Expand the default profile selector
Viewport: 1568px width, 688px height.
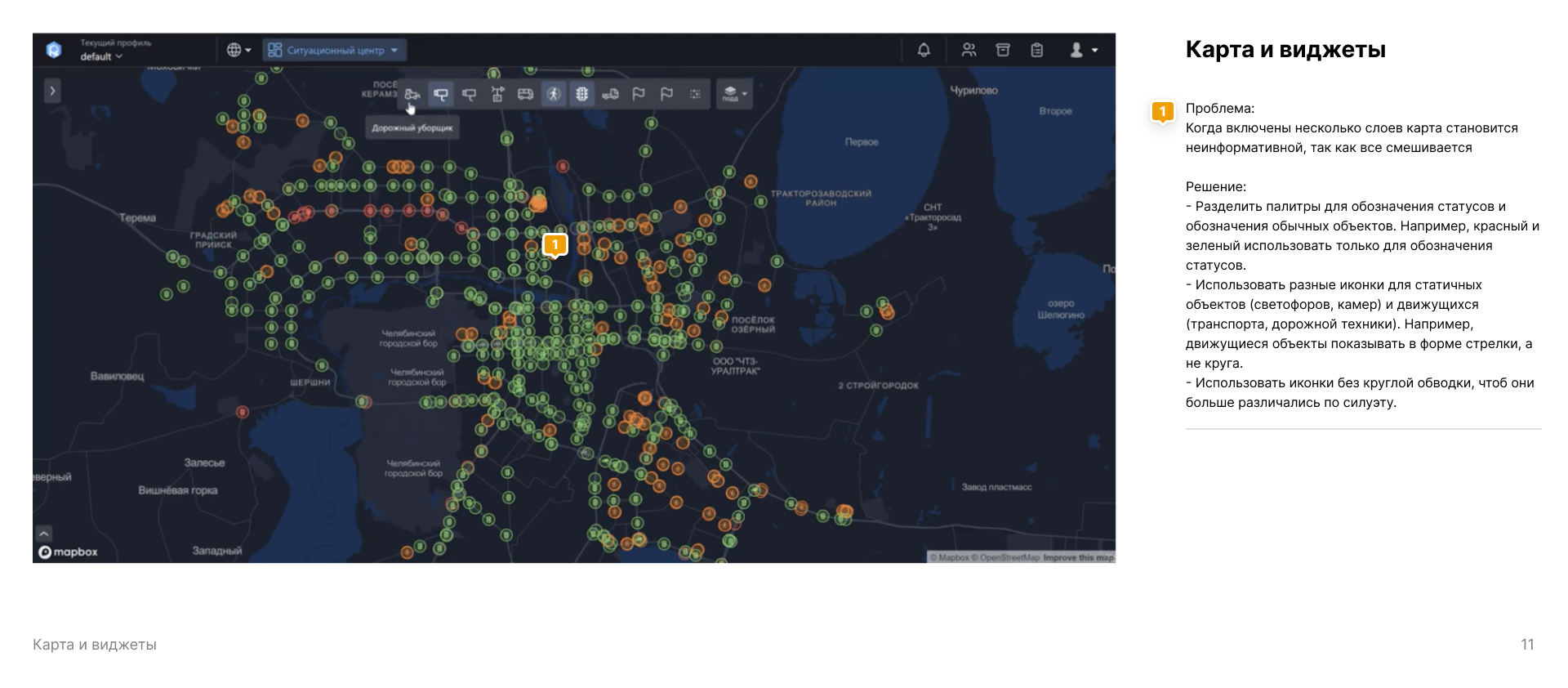tap(101, 56)
